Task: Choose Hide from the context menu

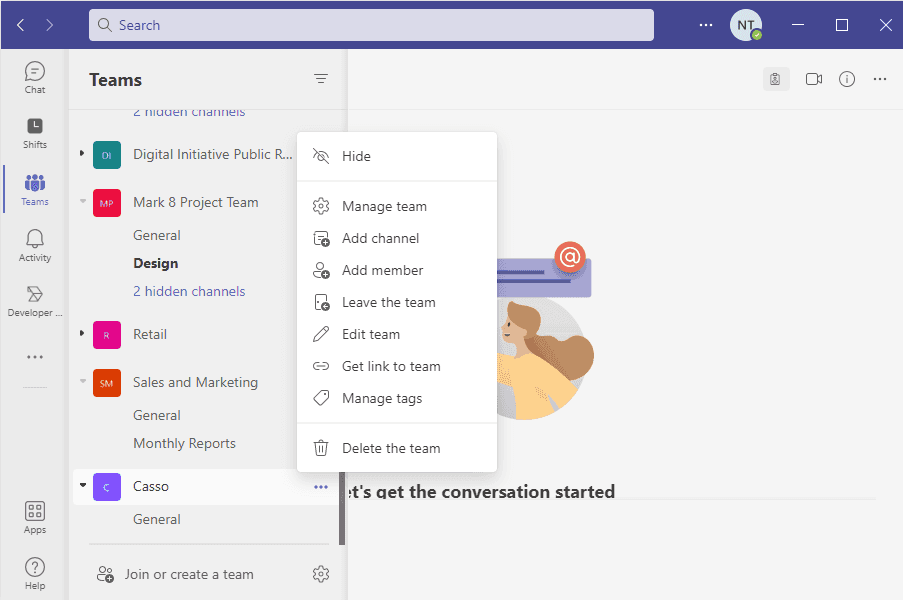Action: pyautogui.click(x=397, y=156)
